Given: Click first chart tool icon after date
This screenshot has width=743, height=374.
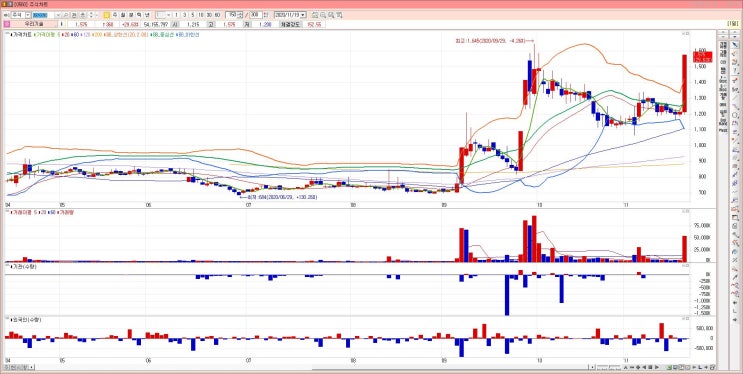Looking at the screenshot, I should click(314, 15).
